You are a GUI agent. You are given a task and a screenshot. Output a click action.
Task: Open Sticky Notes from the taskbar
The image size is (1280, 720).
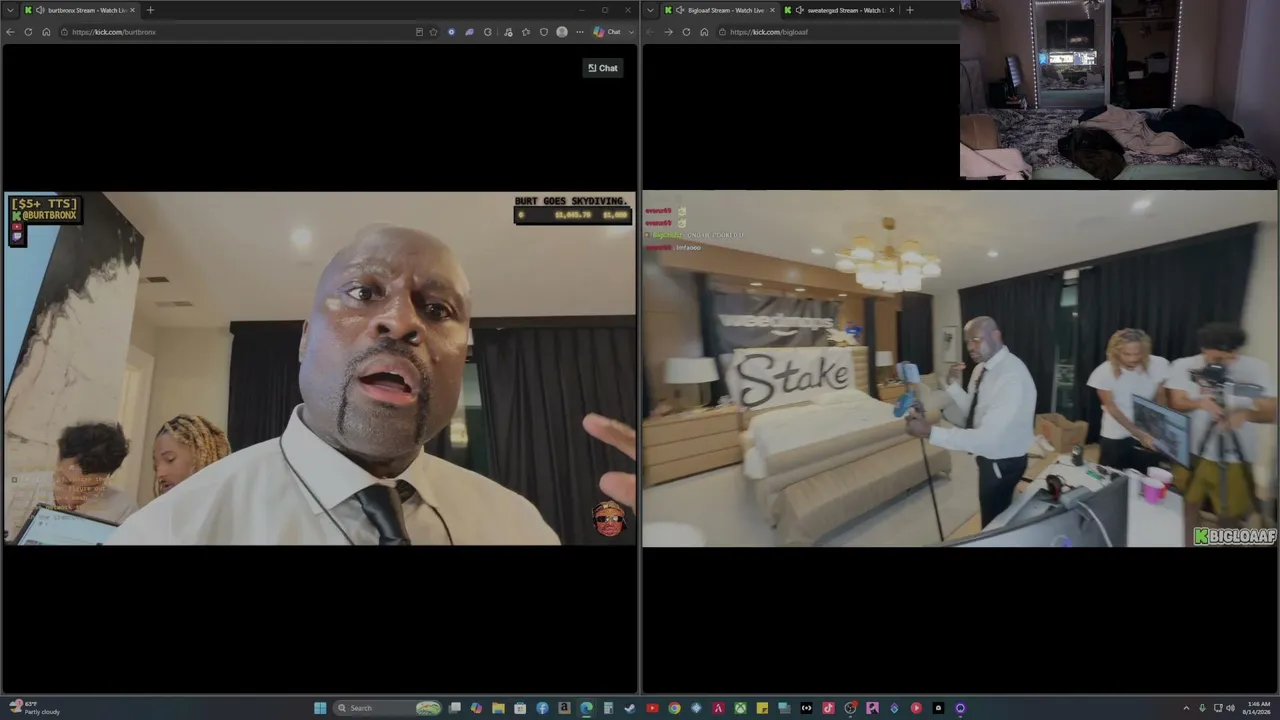pyautogui.click(x=762, y=708)
